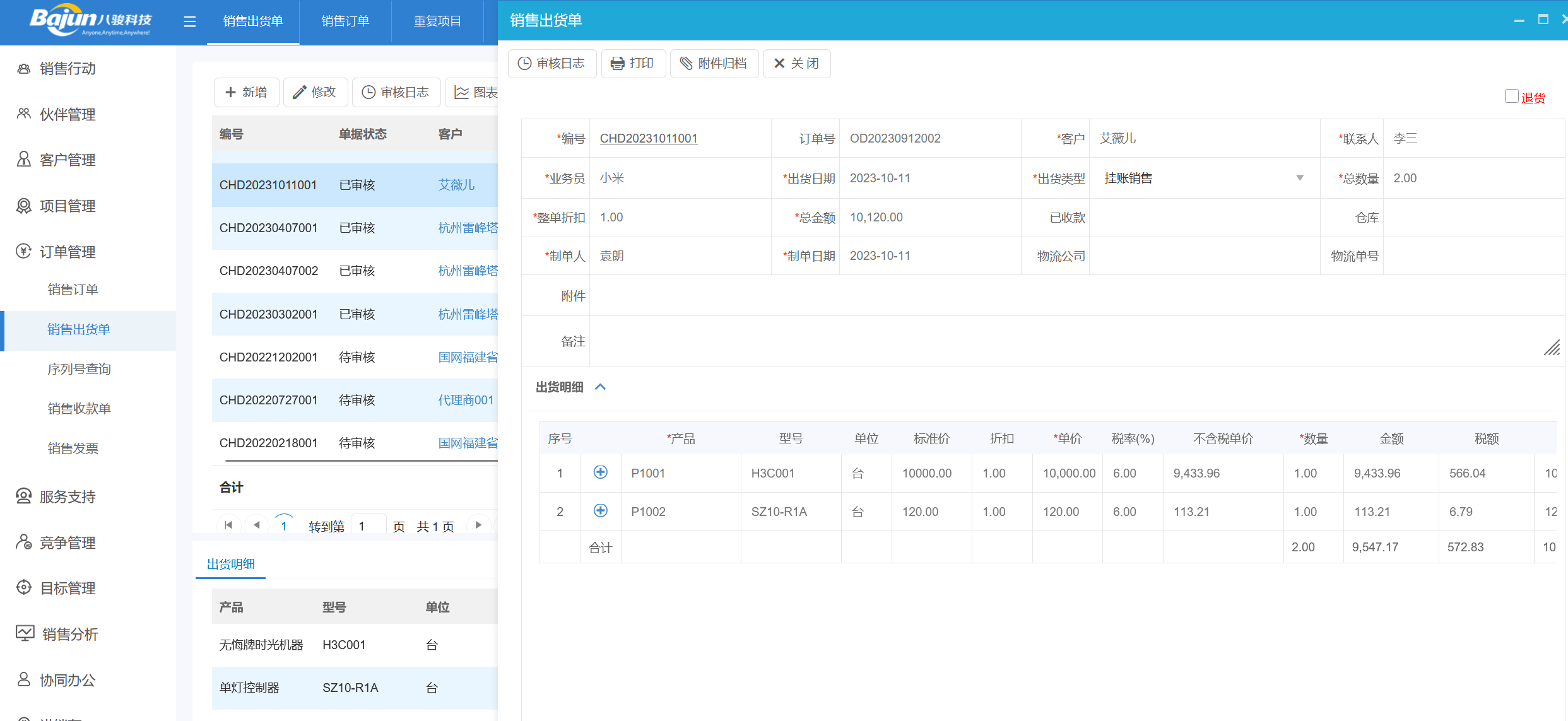Image resolution: width=1568 pixels, height=721 pixels.
Task: Click customer link 代理商001
Action: 466,400
